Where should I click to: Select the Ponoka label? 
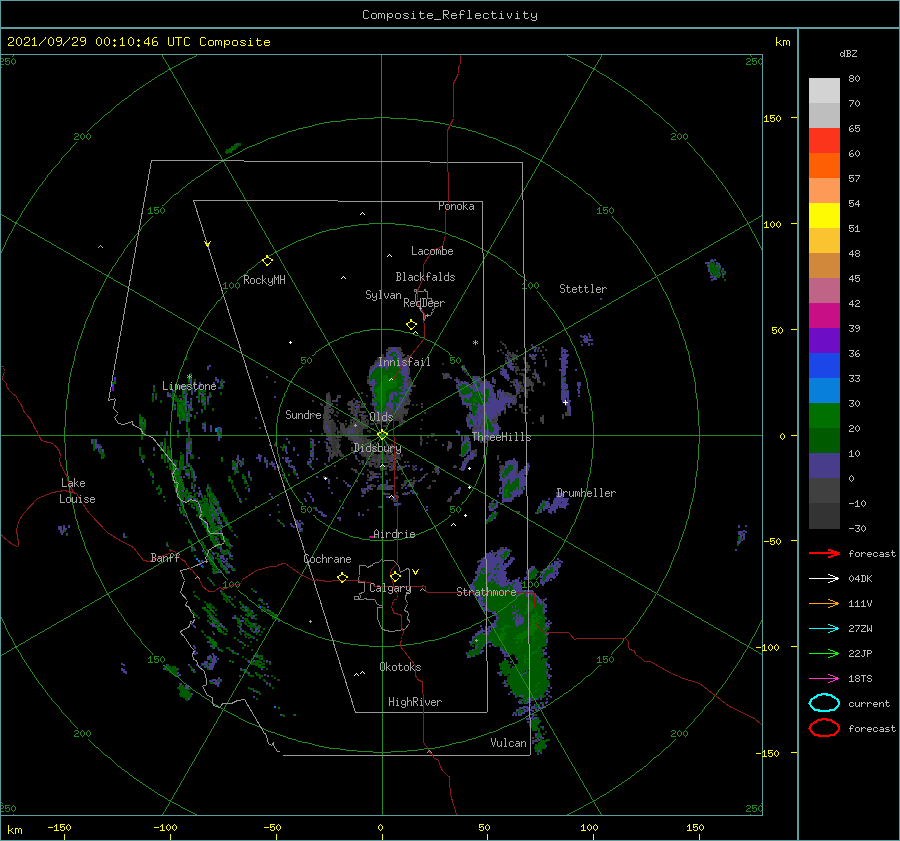tap(456, 206)
